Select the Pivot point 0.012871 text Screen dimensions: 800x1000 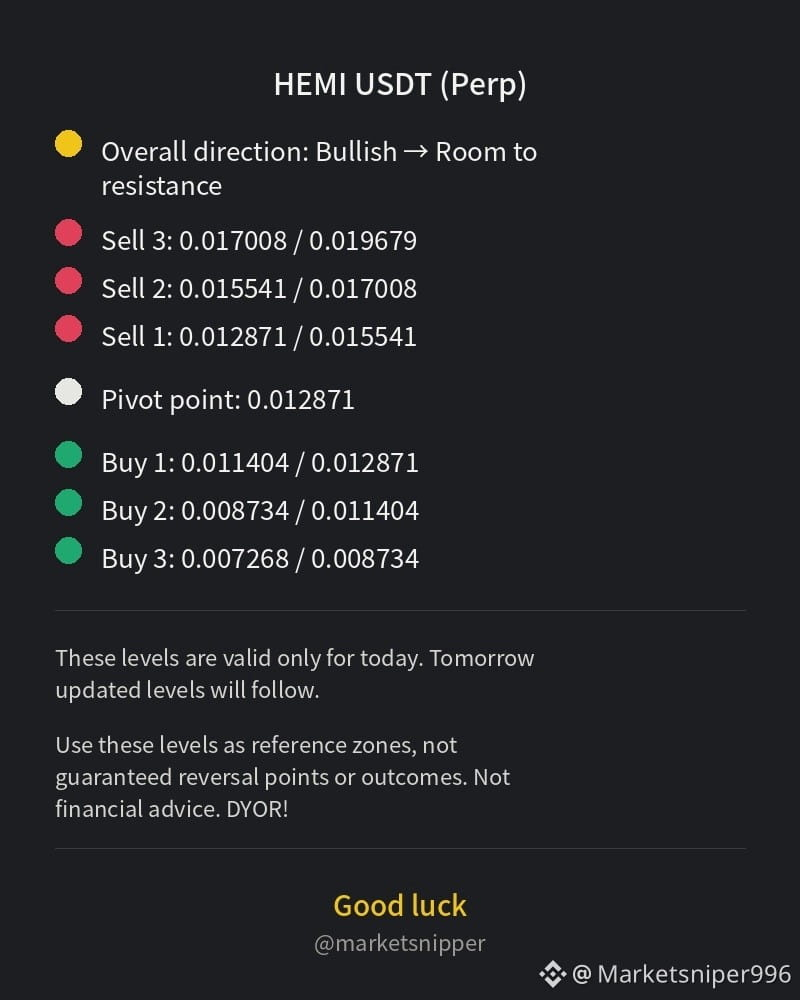228,401
